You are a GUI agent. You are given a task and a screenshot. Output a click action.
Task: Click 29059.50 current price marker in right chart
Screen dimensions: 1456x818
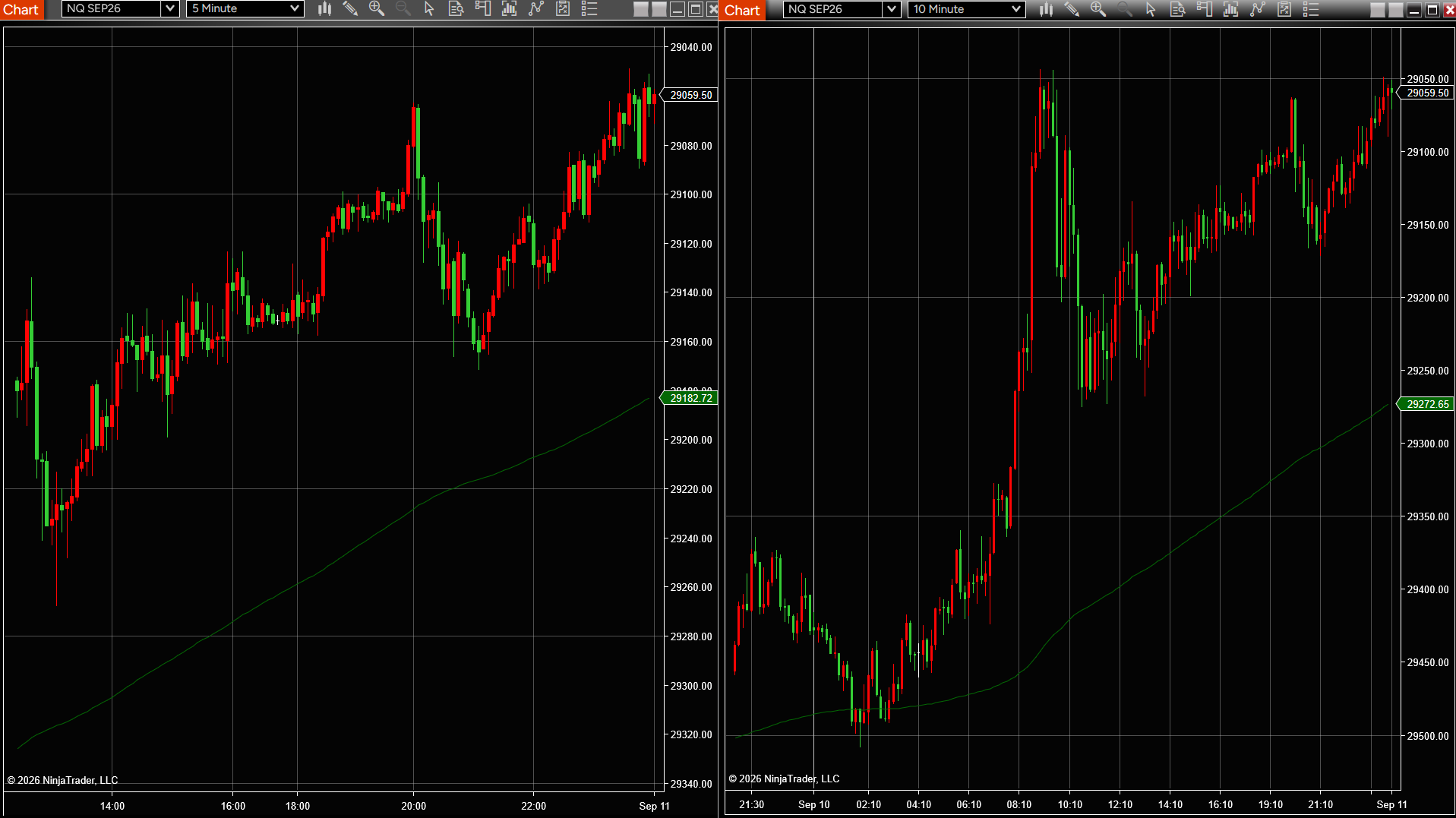click(1426, 93)
